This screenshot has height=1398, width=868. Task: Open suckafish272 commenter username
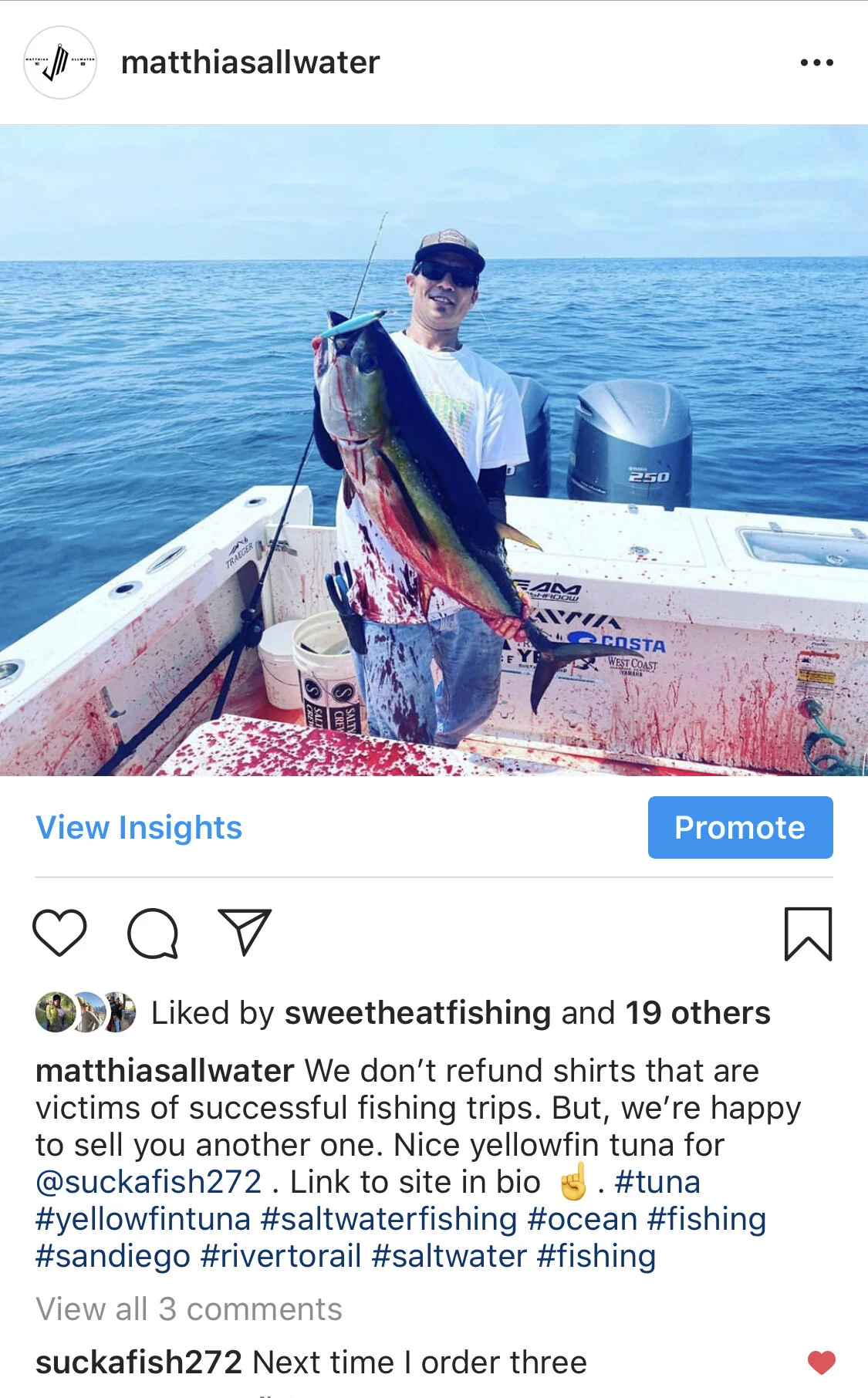click(x=139, y=1363)
